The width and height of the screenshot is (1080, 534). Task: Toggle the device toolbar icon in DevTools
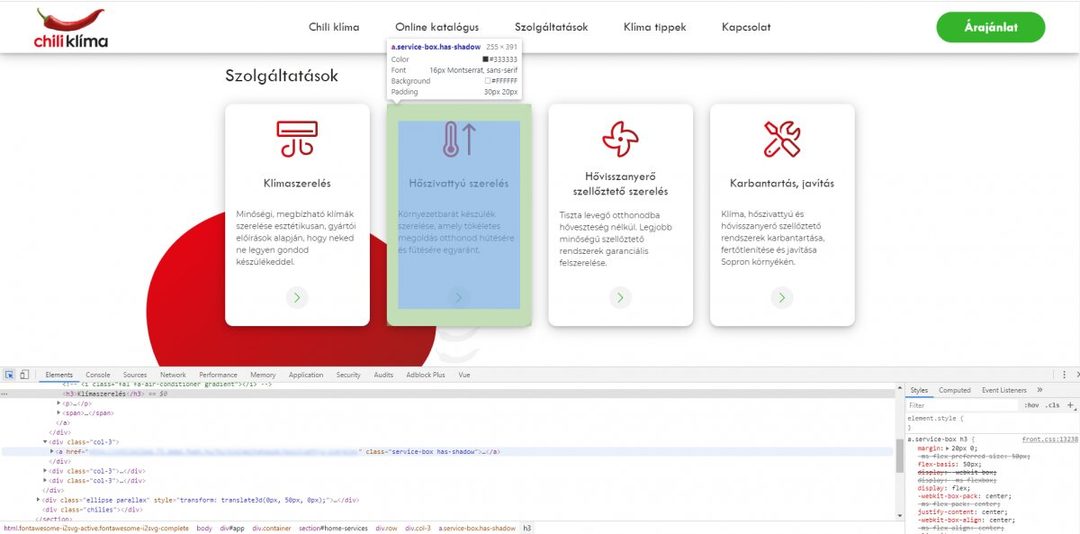pos(24,375)
